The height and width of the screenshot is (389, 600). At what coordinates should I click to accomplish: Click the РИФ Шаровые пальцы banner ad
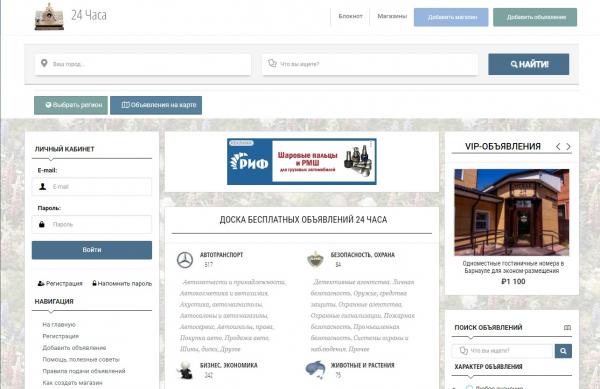click(302, 161)
